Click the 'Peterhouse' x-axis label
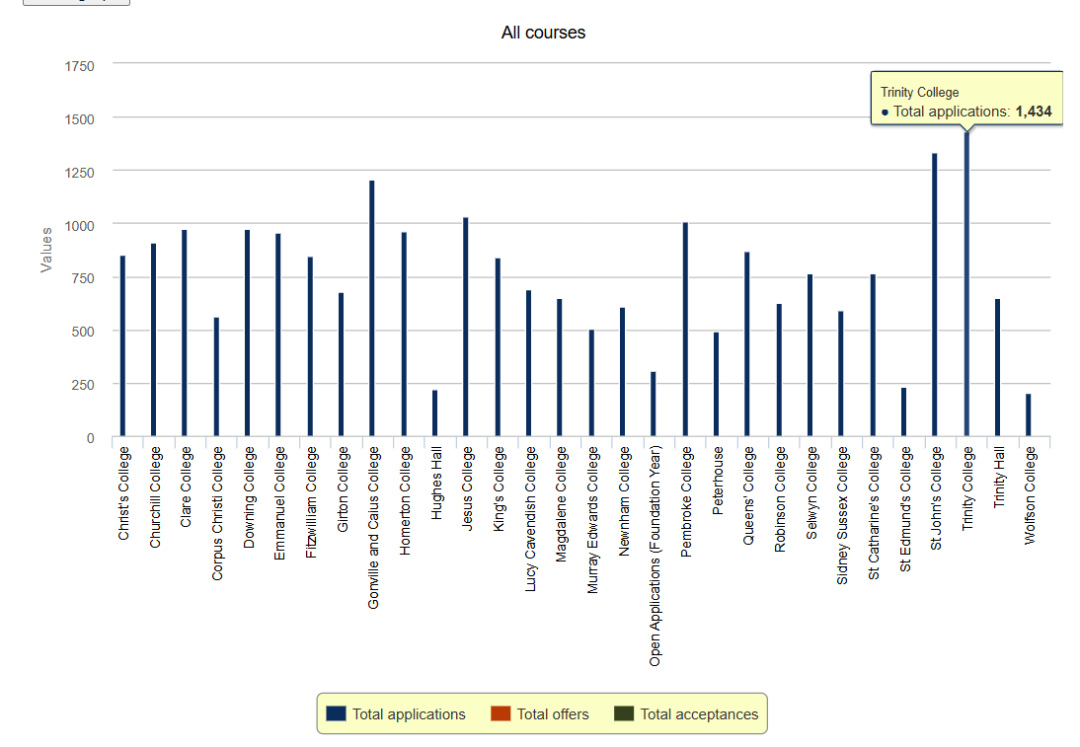The height and width of the screenshot is (747, 1080). click(717, 481)
